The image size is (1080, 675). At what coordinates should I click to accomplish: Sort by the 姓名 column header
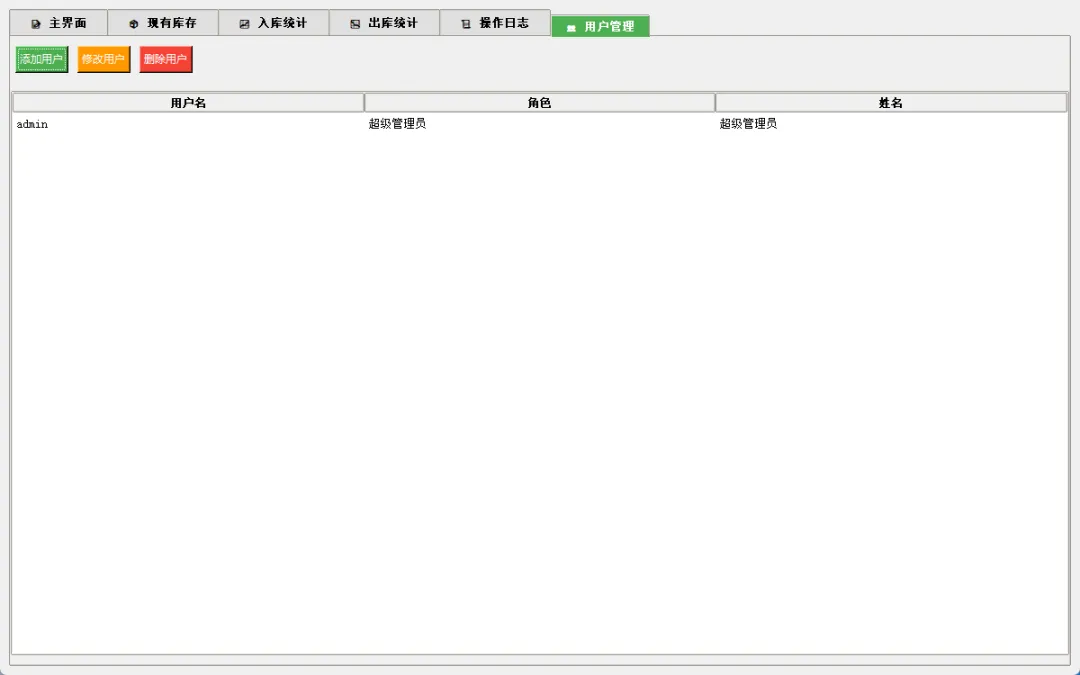point(891,103)
